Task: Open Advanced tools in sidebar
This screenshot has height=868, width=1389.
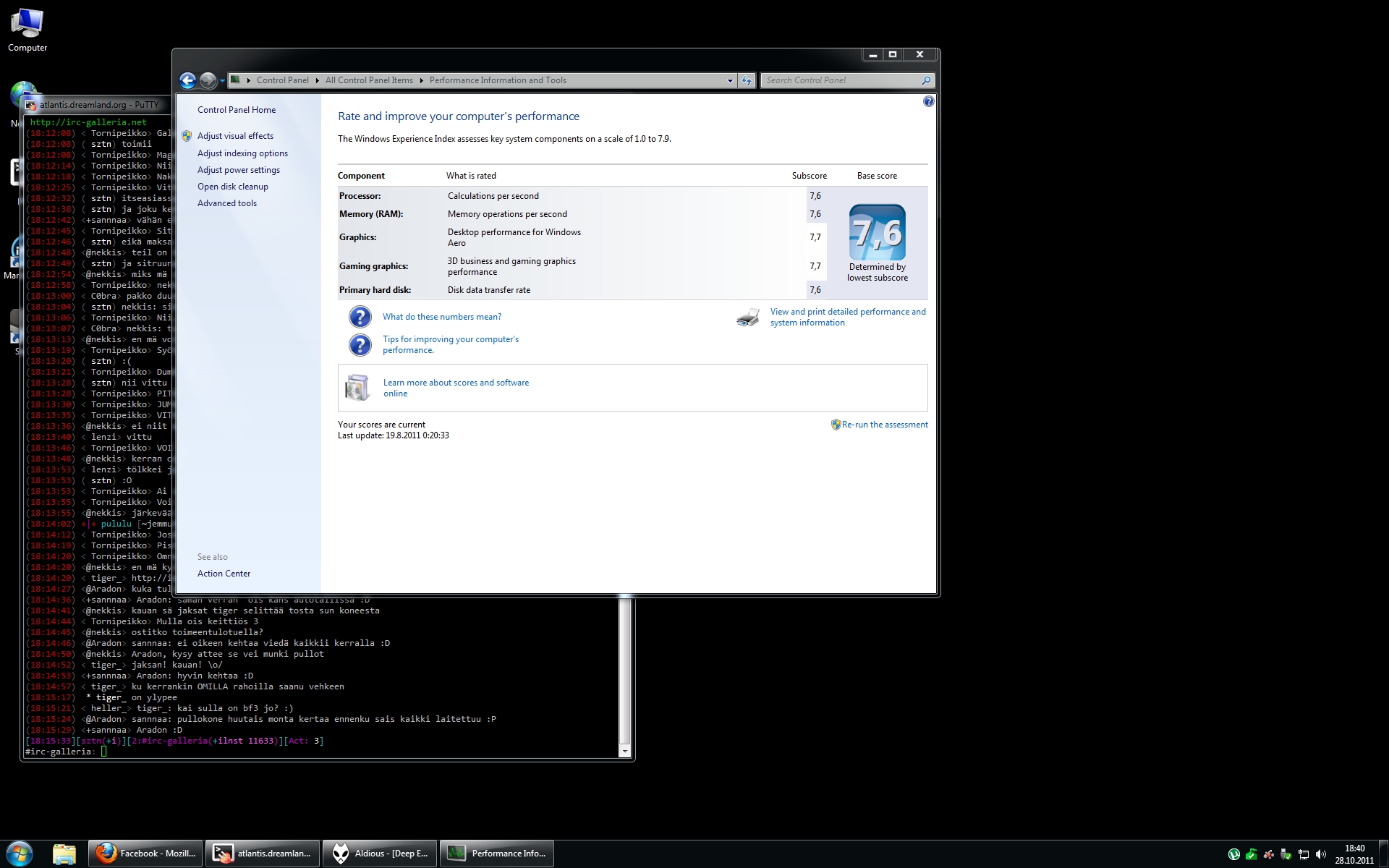Action: [226, 203]
